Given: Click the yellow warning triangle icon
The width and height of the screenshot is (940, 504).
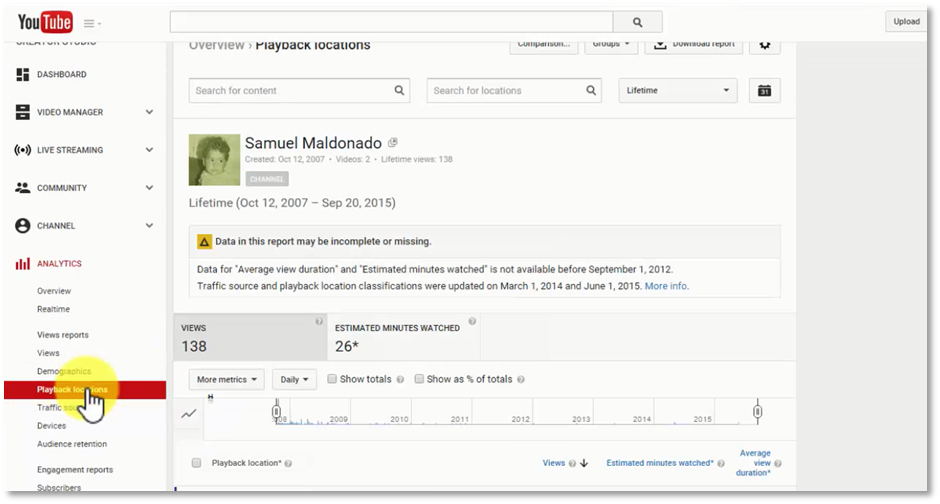Looking at the screenshot, I should pyautogui.click(x=204, y=242).
